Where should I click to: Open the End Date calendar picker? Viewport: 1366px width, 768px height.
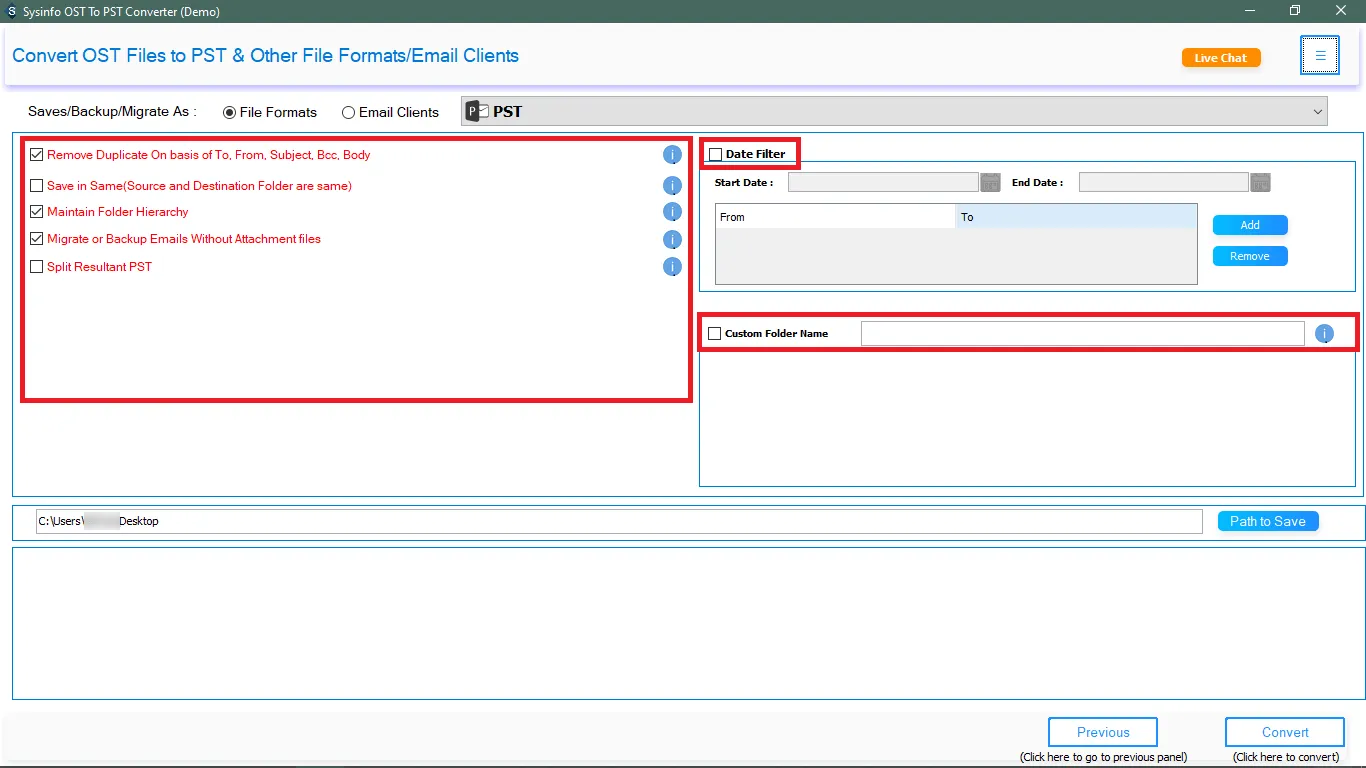[1261, 182]
